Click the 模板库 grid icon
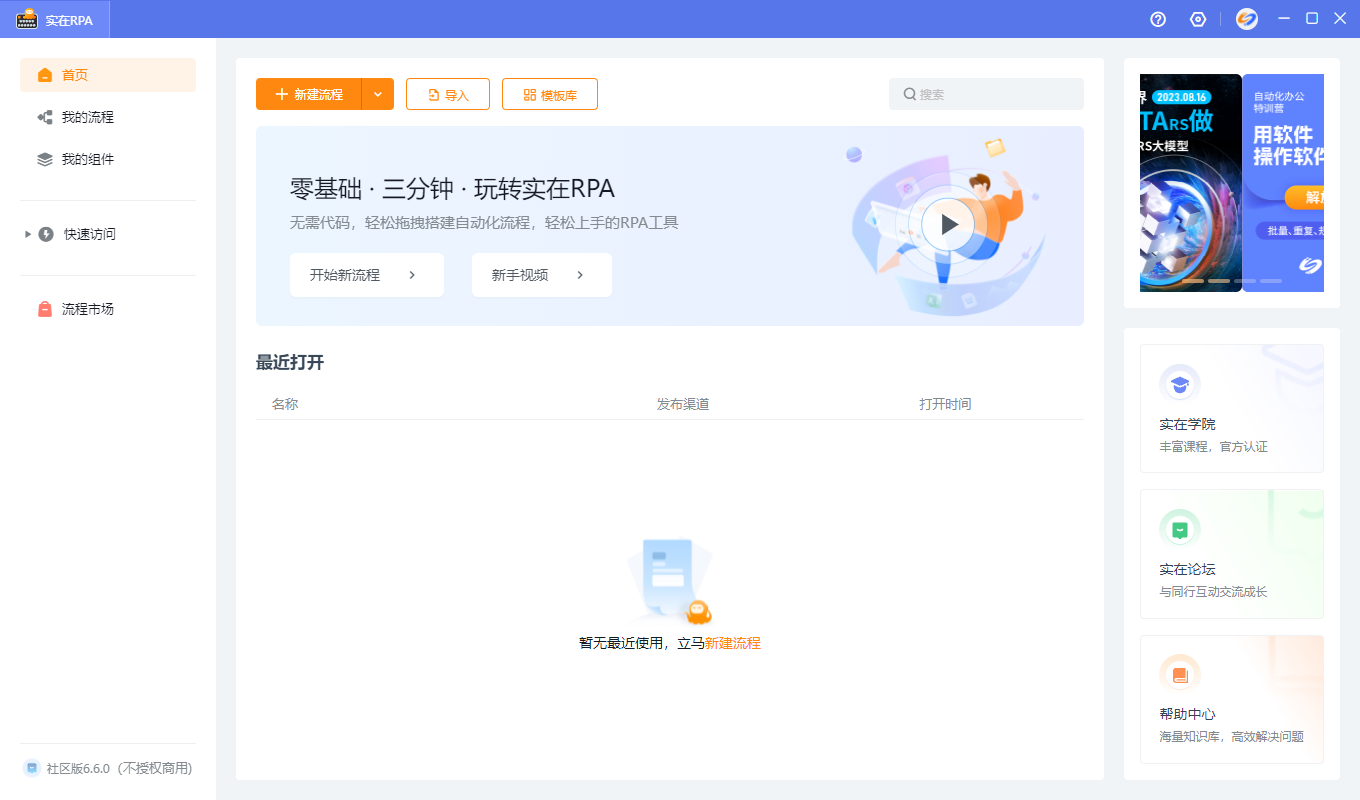Image resolution: width=1360 pixels, height=800 pixels. pos(530,95)
